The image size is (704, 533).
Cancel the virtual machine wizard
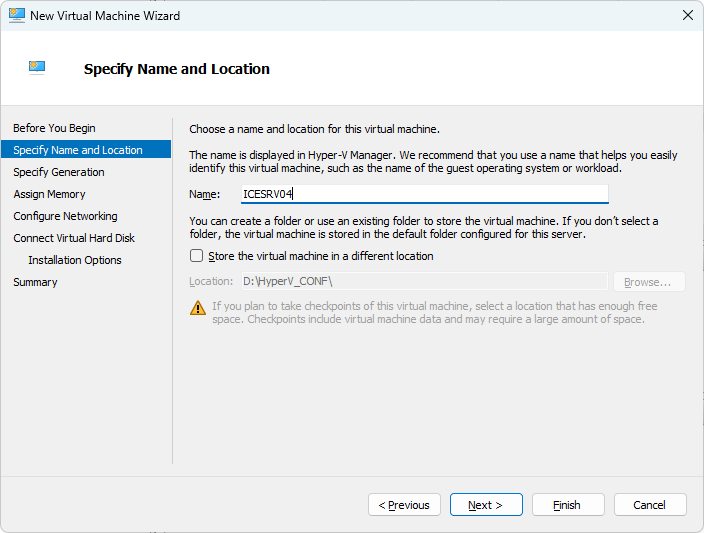(650, 505)
